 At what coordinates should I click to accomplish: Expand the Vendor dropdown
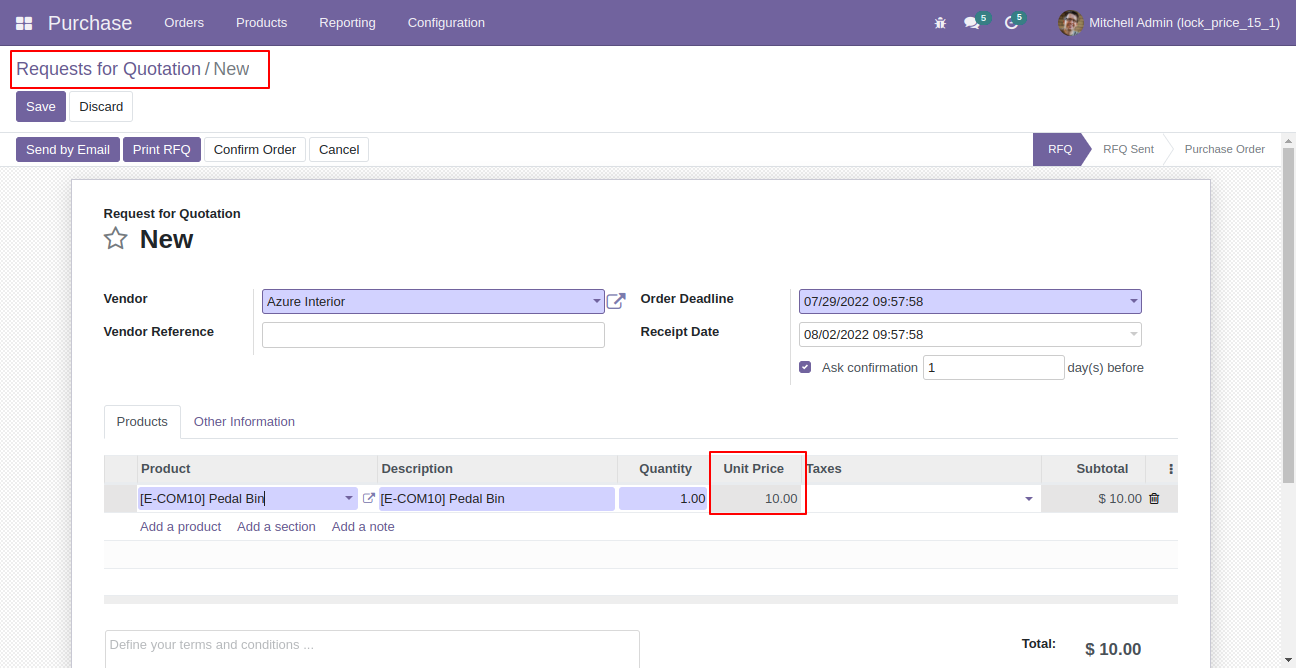pos(597,302)
